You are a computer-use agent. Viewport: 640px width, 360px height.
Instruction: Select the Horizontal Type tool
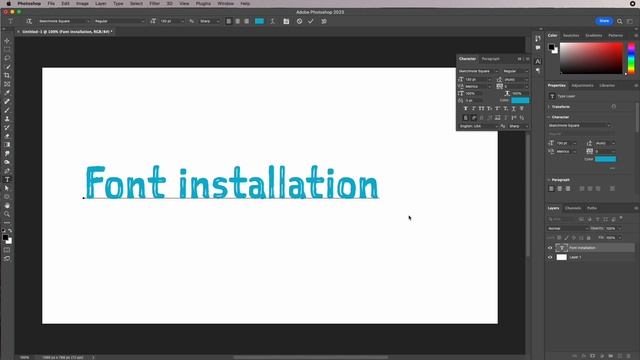pyautogui.click(x=7, y=180)
